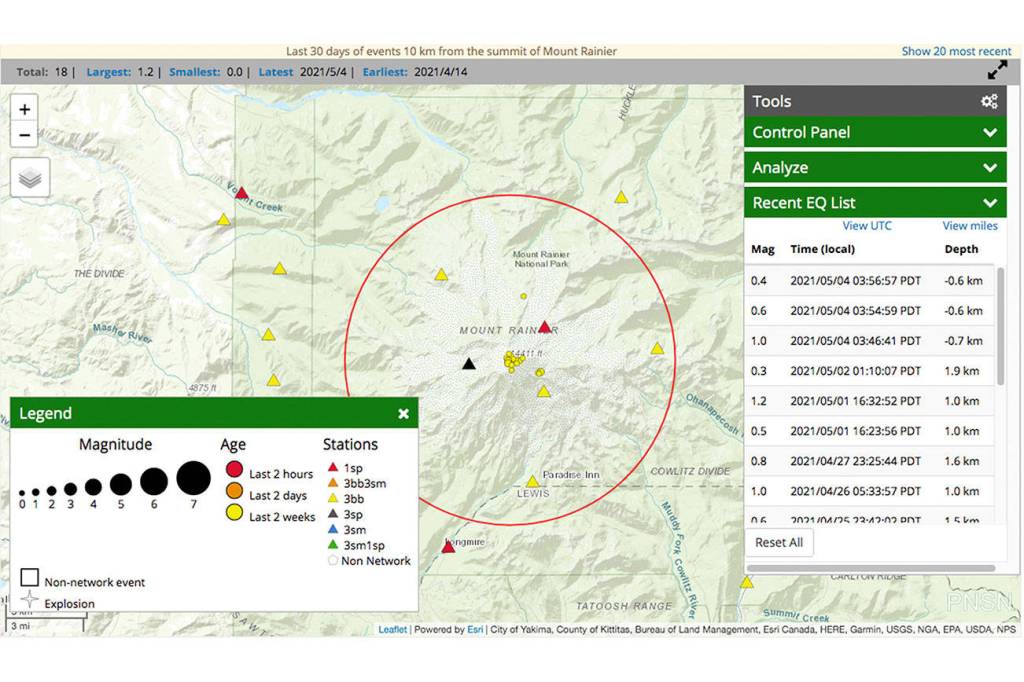Image resolution: width=1024 pixels, height=682 pixels.
Task: Zoom out of the map
Action: pyautogui.click(x=25, y=135)
